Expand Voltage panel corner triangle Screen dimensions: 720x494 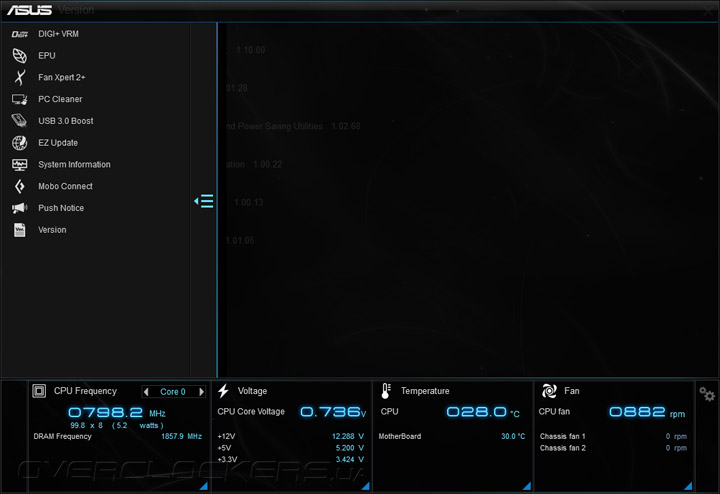pos(366,485)
